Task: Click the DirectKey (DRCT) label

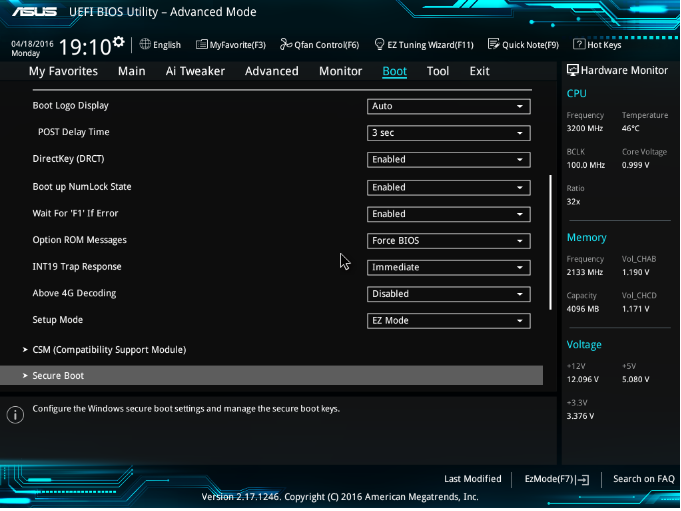Action: point(68,159)
